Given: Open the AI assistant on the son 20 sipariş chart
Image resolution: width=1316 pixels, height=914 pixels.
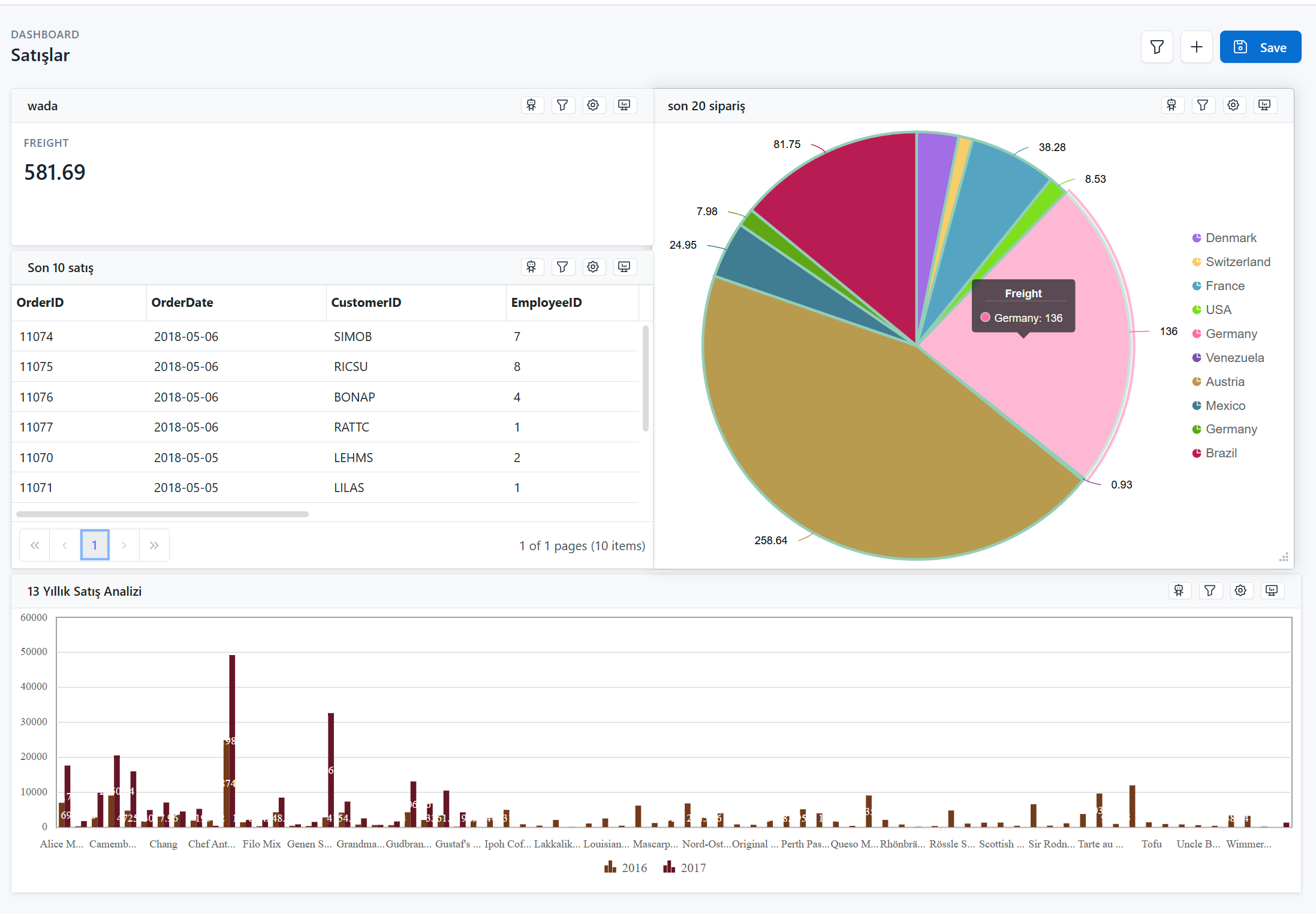Looking at the screenshot, I should pos(1173,105).
